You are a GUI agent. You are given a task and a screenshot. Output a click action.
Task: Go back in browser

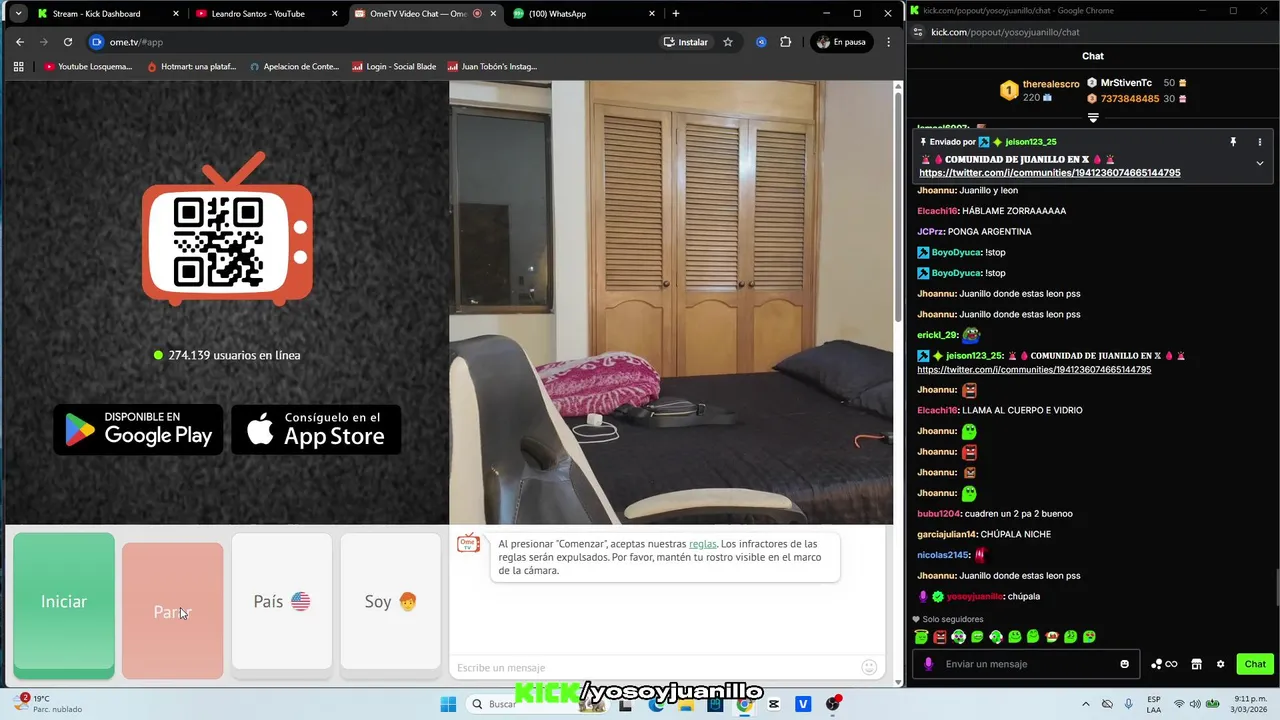point(20,42)
